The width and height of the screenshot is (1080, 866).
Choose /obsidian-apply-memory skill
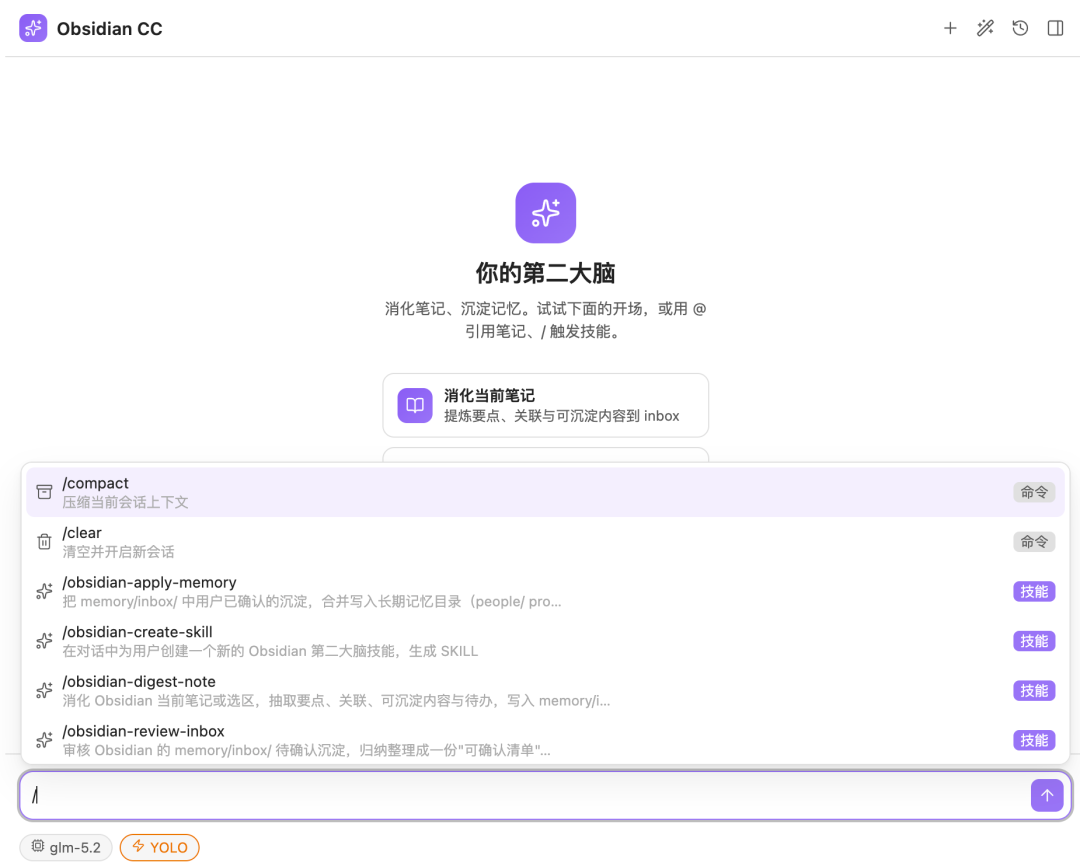tap(546, 591)
